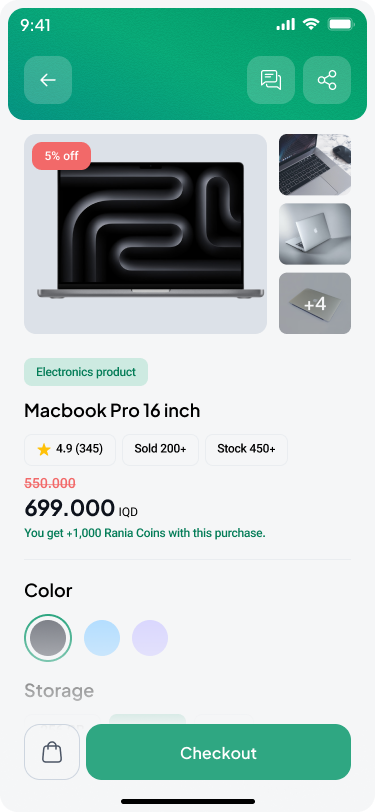This screenshot has width=375, height=812.
Task: Open the chat messages icon
Action: click(x=271, y=80)
